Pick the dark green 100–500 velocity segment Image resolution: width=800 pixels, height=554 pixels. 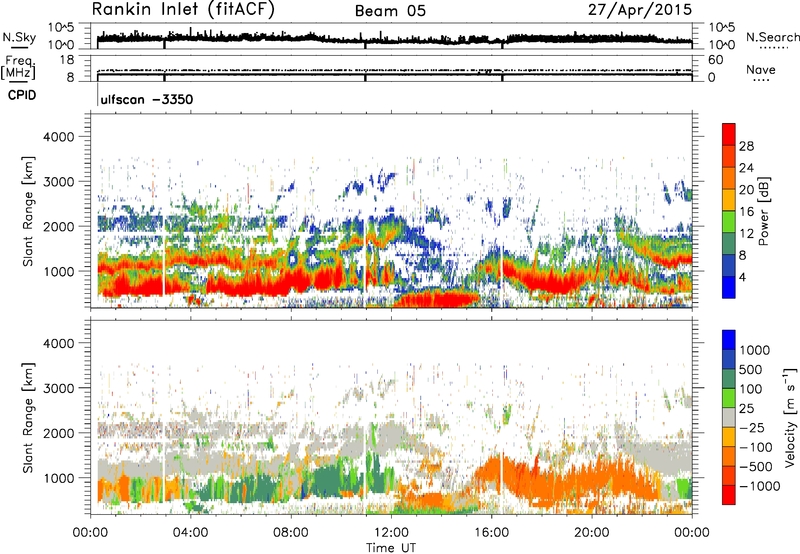click(729, 379)
